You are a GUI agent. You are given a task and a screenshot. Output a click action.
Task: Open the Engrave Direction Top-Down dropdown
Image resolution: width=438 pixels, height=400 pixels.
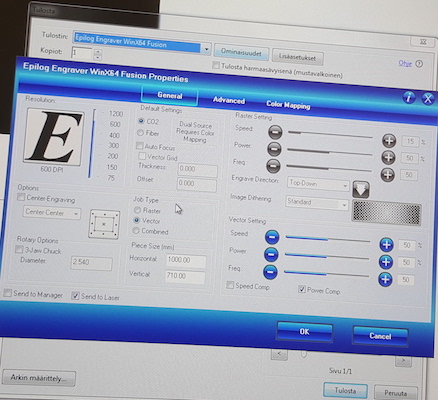pyautogui.click(x=318, y=184)
